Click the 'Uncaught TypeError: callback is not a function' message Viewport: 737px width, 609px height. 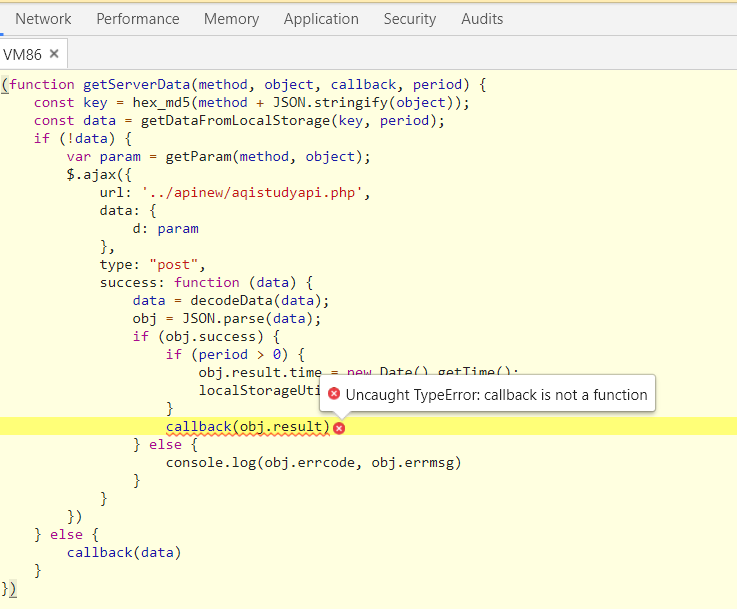pos(496,395)
